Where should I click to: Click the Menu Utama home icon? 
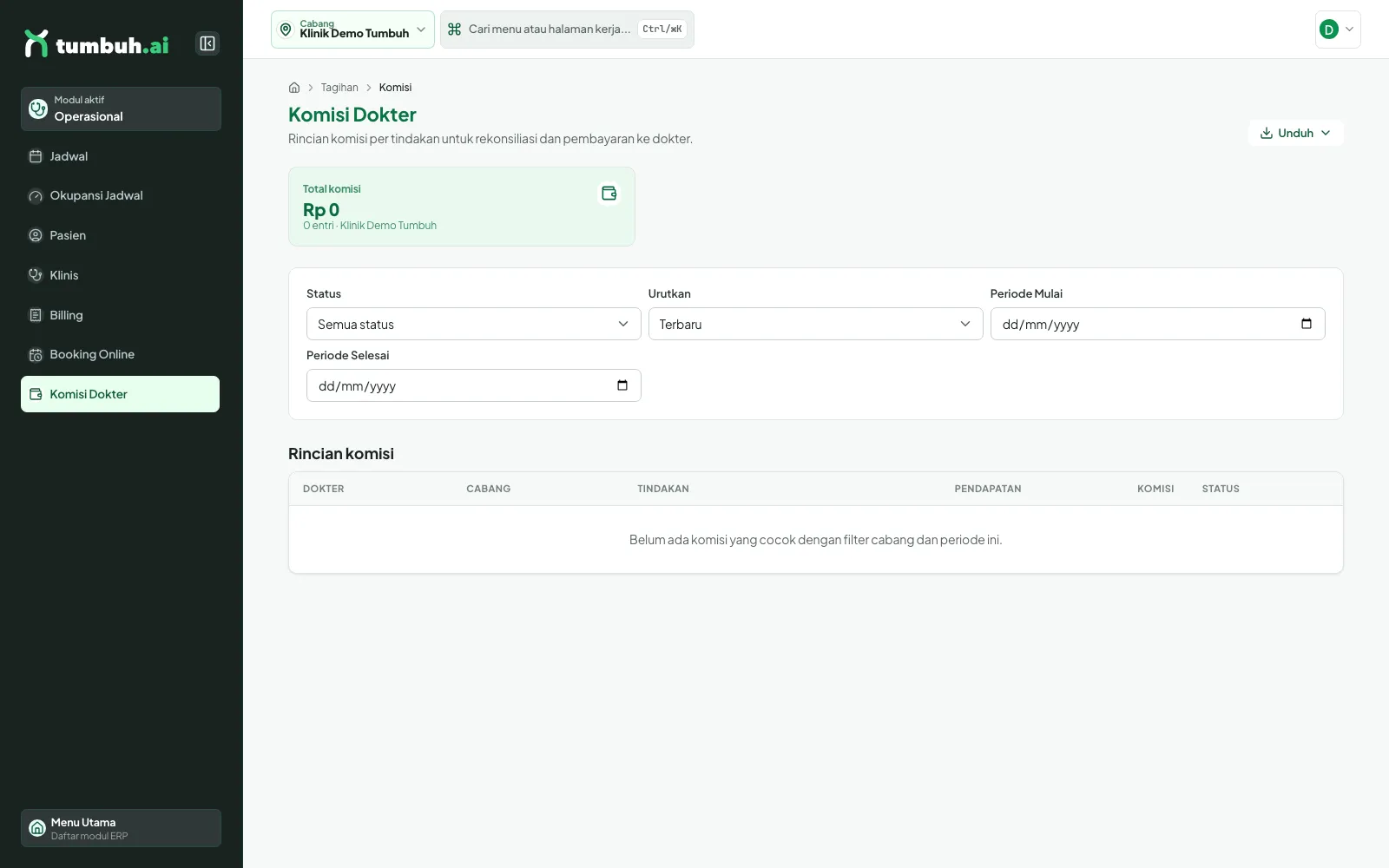[x=37, y=828]
